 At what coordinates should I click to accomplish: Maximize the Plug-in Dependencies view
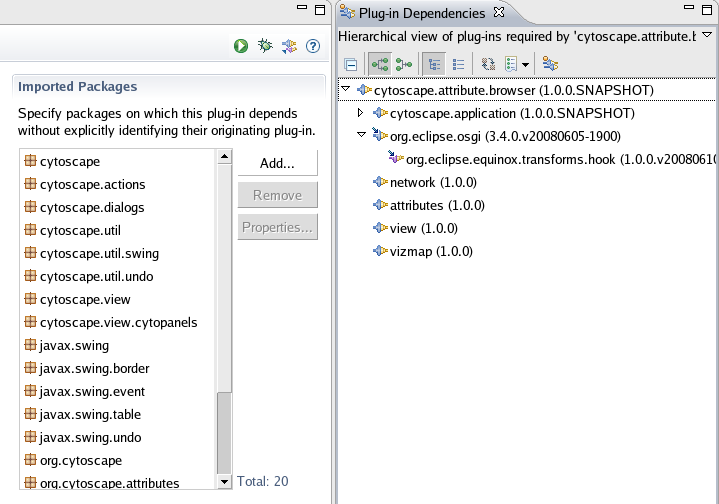coord(707,10)
